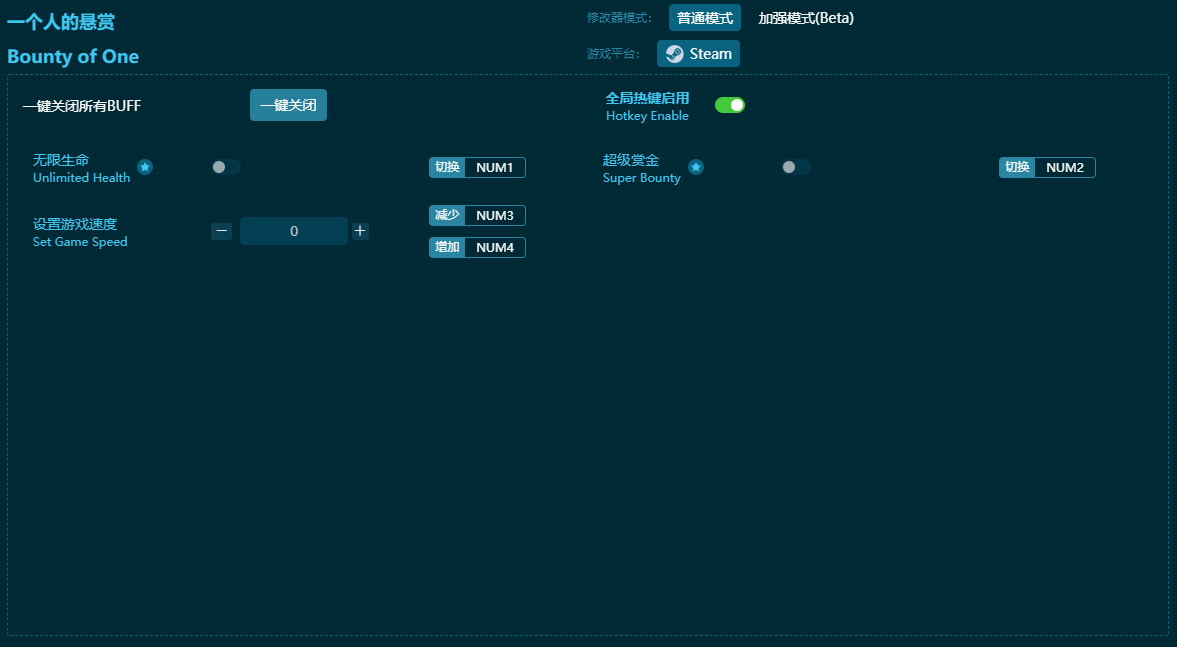Click the NUM1 hotkey for Unlimited Health

point(494,168)
